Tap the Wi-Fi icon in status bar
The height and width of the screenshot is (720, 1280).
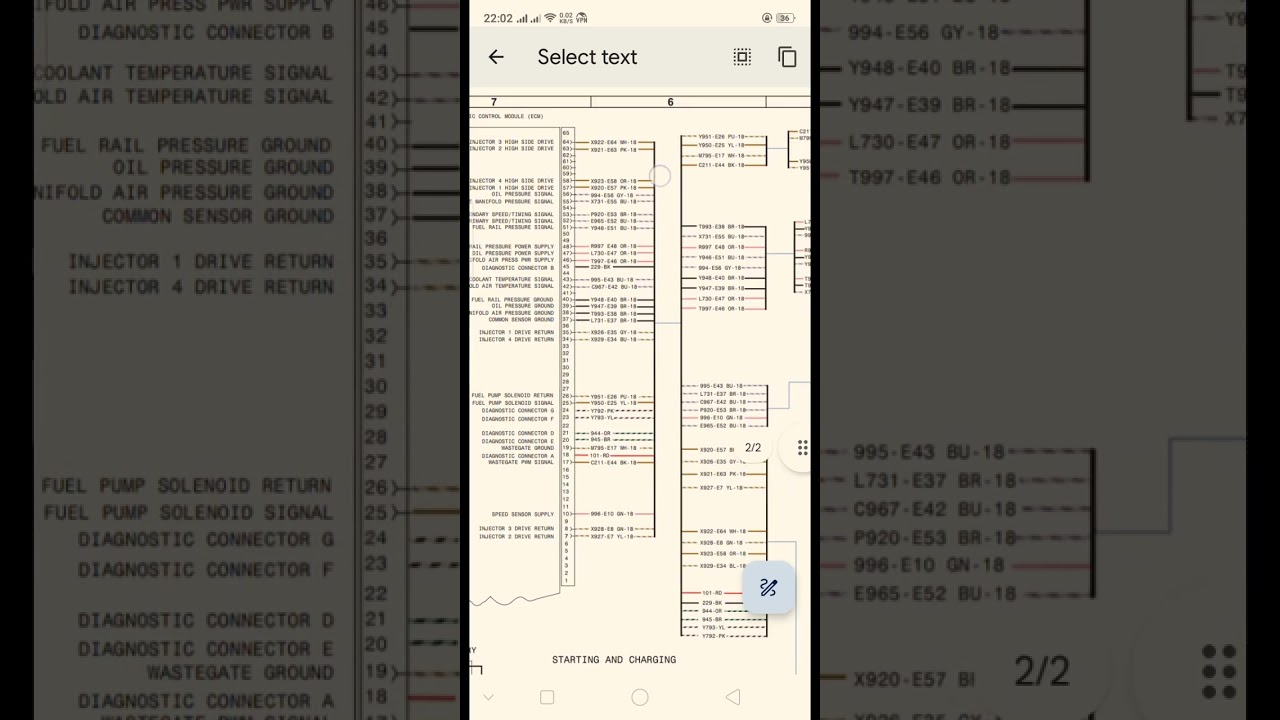point(550,18)
